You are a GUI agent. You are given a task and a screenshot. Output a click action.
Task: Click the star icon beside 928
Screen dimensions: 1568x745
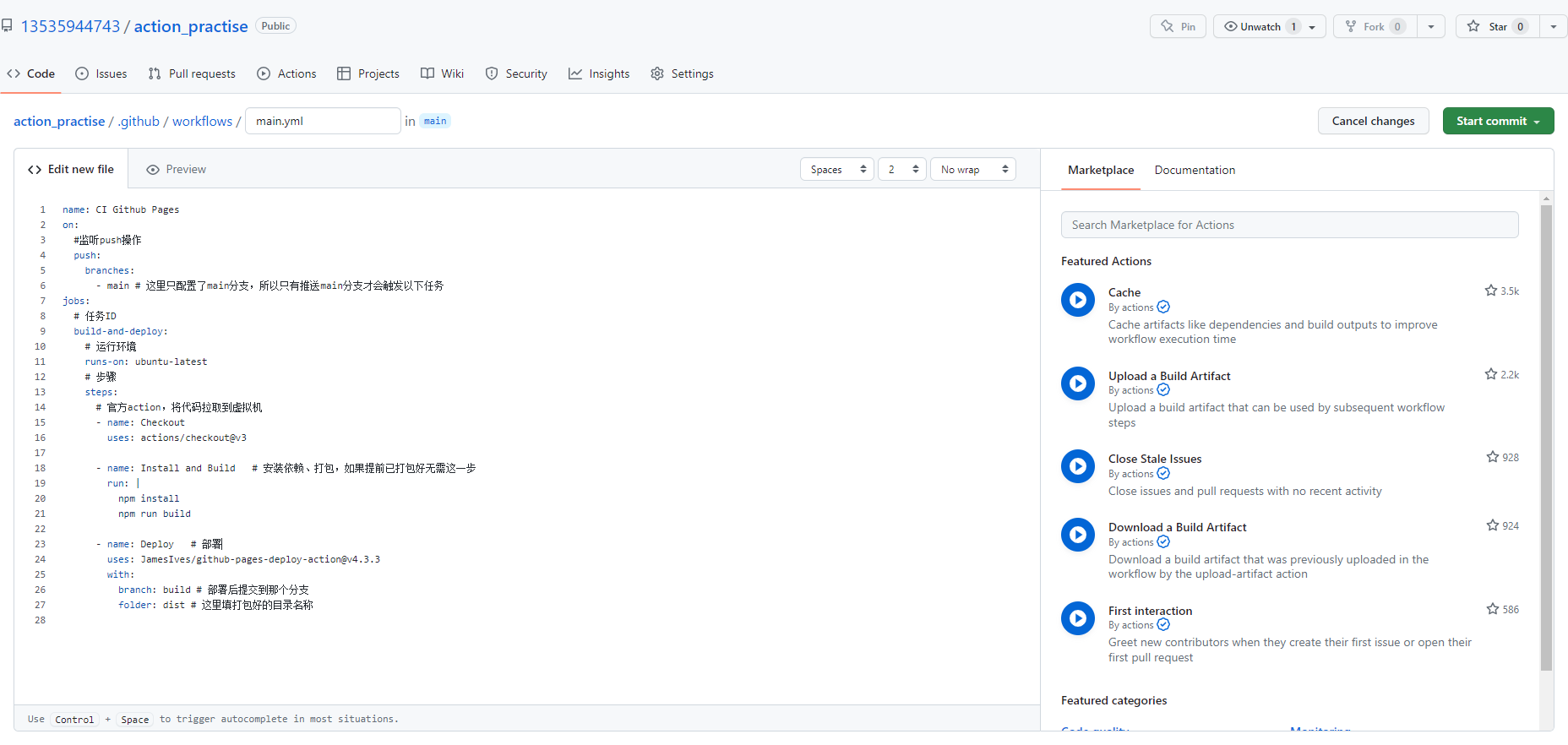point(1493,457)
